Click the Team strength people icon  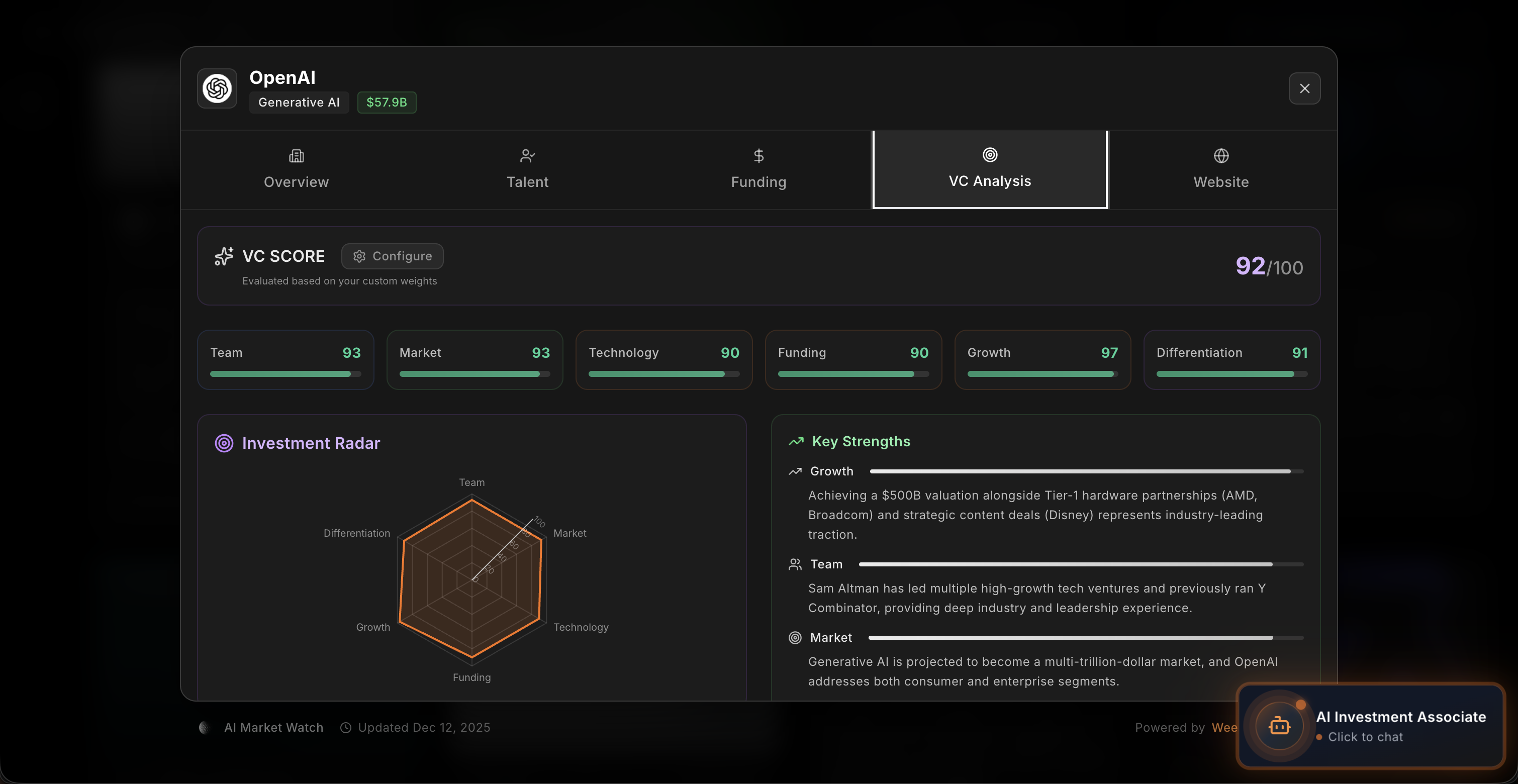795,564
